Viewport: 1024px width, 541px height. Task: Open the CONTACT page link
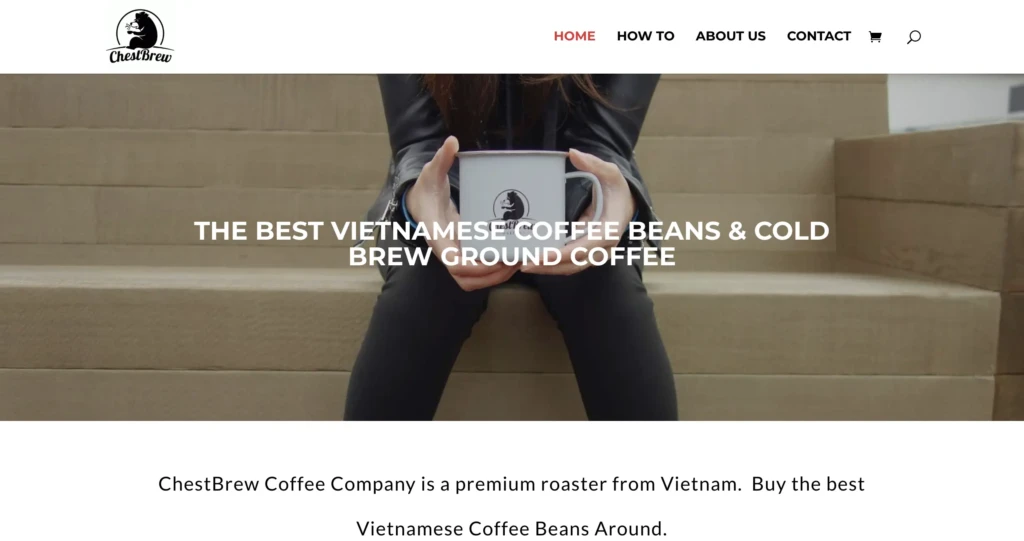point(818,36)
